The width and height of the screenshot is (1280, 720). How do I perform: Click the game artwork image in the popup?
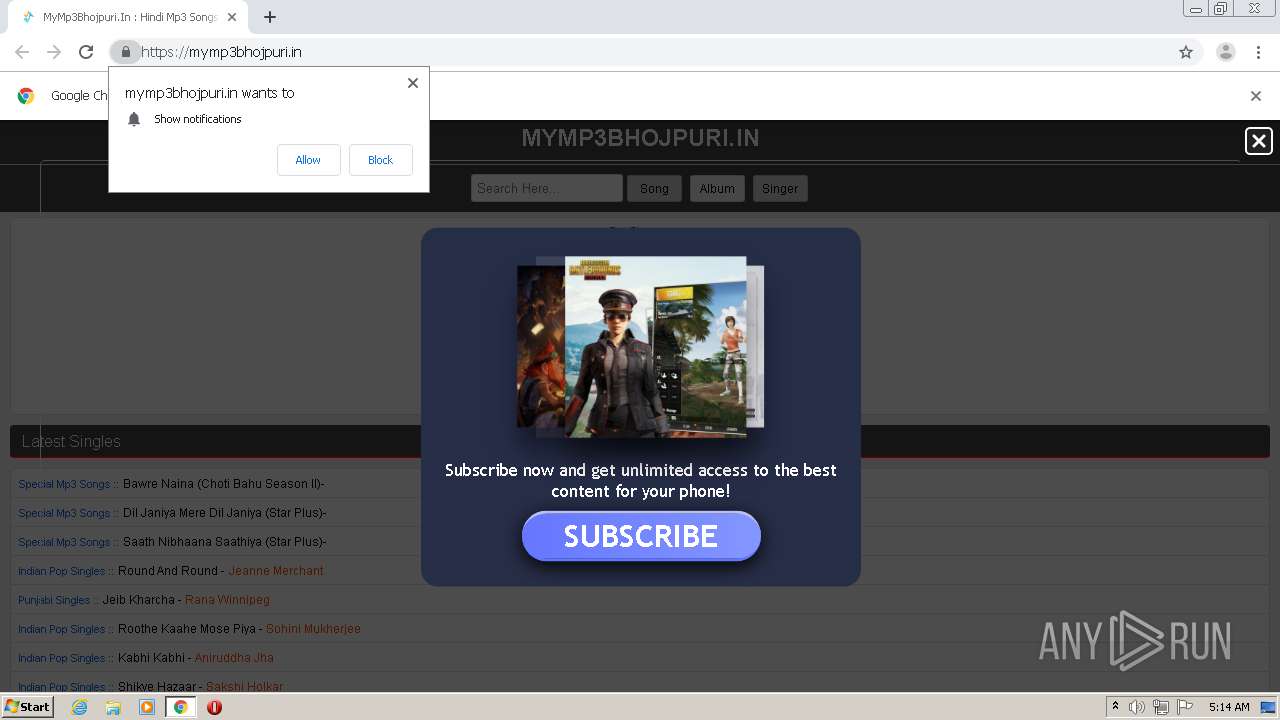(640, 346)
